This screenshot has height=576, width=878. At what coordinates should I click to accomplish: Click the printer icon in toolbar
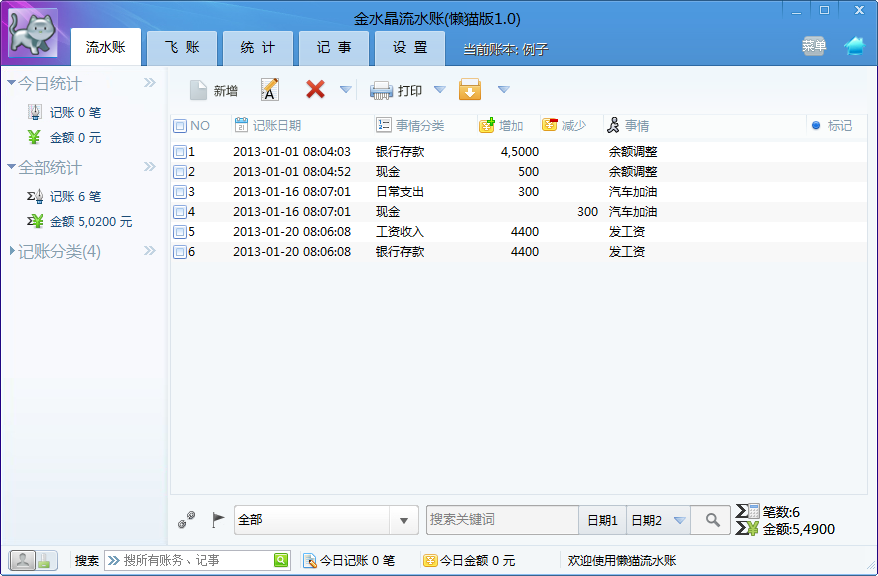tap(381, 90)
